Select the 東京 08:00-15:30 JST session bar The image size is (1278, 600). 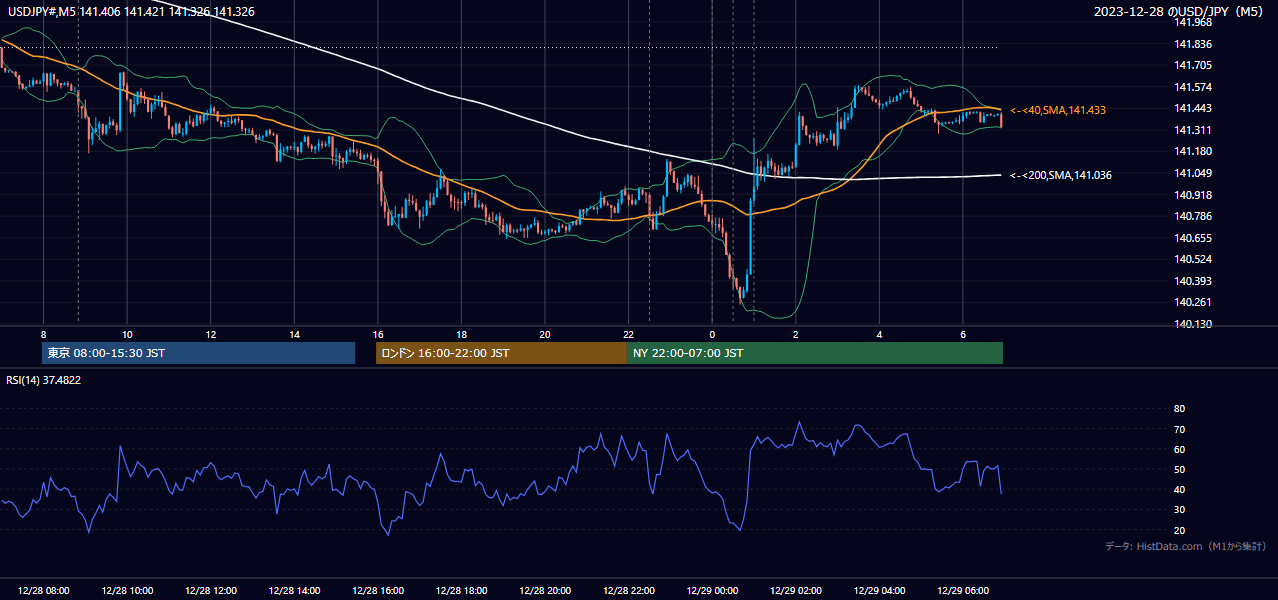198,353
